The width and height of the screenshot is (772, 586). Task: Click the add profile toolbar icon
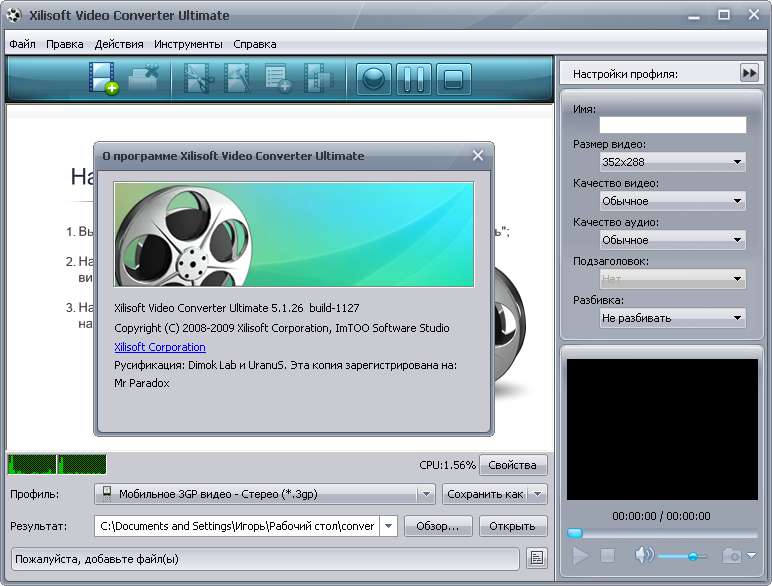[x=278, y=78]
